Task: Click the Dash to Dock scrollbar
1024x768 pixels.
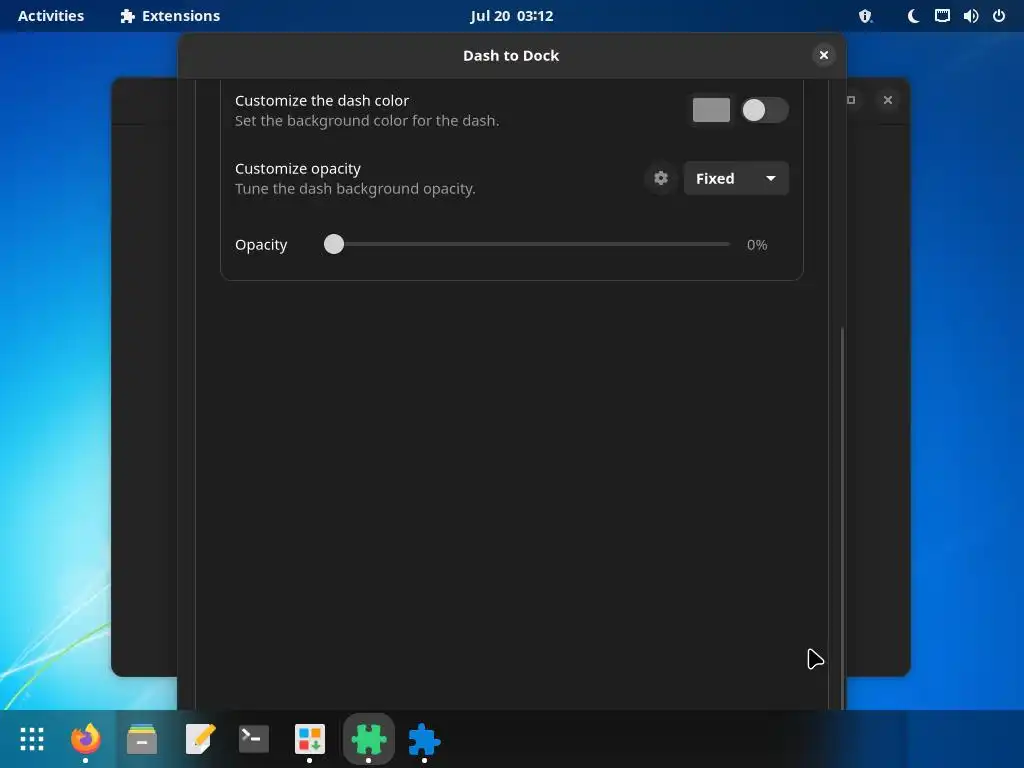Action: click(842, 517)
